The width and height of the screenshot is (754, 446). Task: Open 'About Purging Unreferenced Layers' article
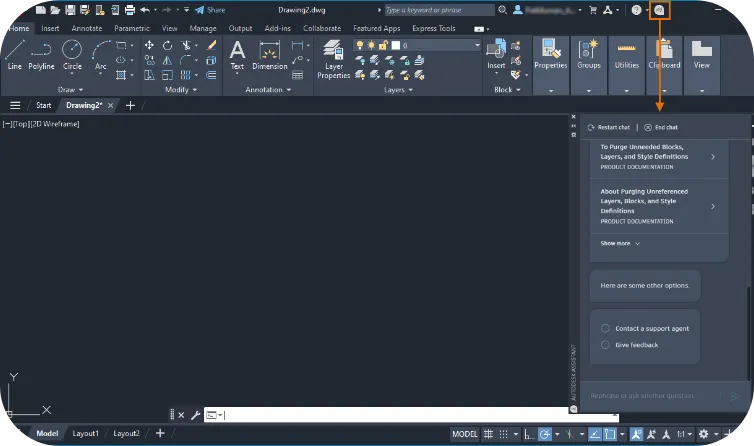pyautogui.click(x=659, y=206)
